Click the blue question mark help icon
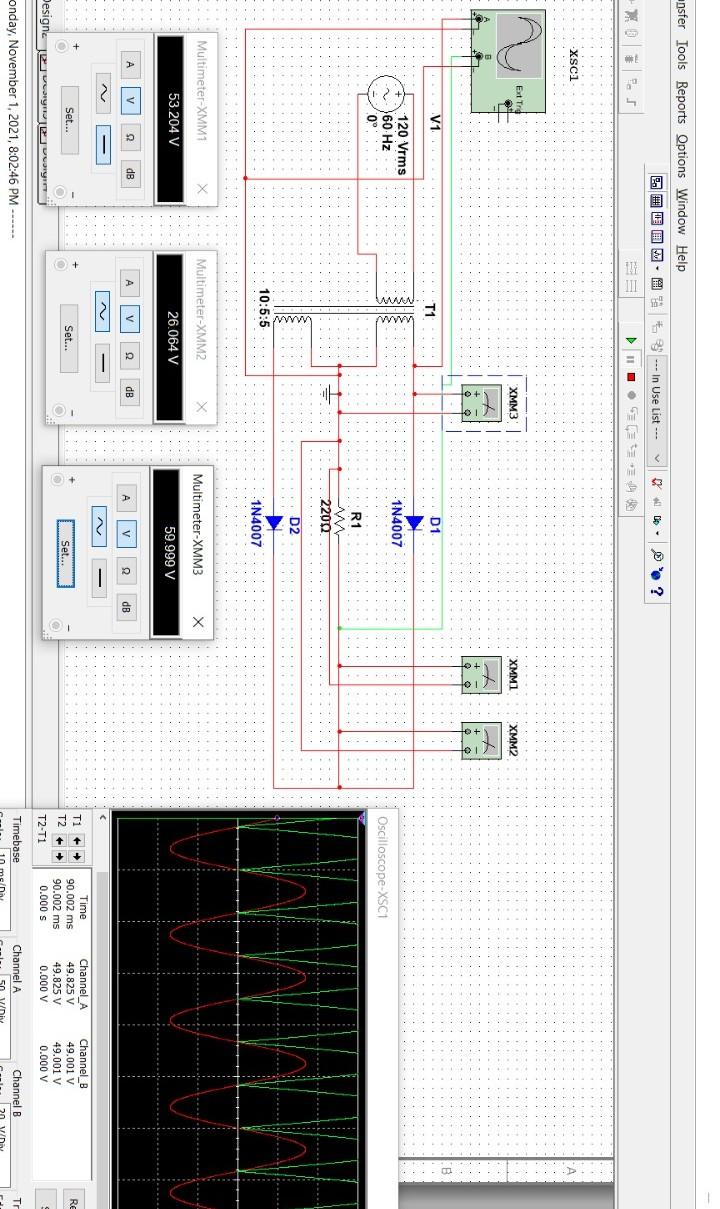 [x=656, y=591]
